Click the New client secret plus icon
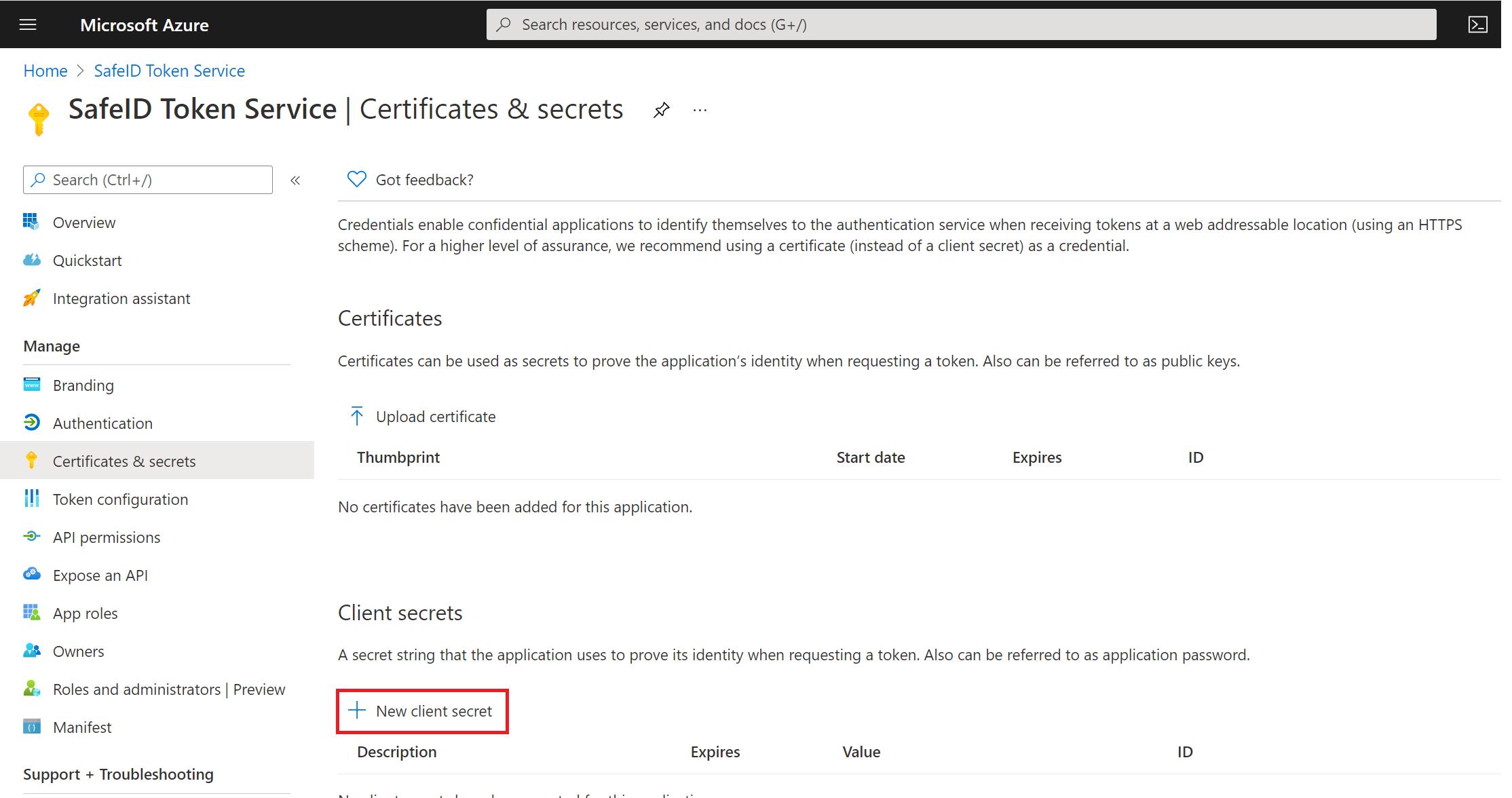1512x798 pixels. 357,710
